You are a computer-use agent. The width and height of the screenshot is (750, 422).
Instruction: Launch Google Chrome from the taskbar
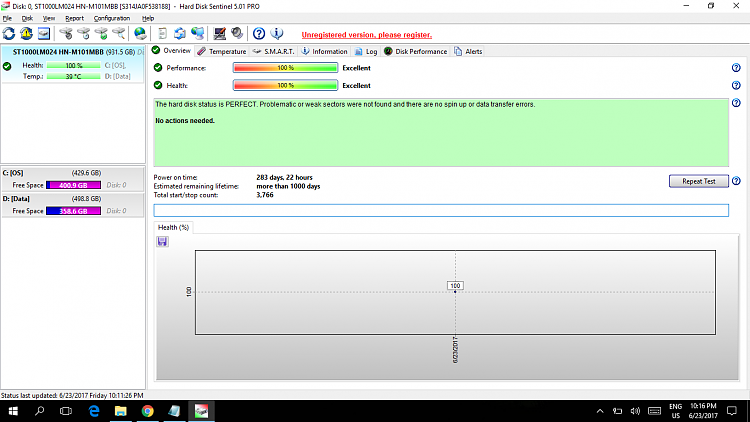coord(147,411)
